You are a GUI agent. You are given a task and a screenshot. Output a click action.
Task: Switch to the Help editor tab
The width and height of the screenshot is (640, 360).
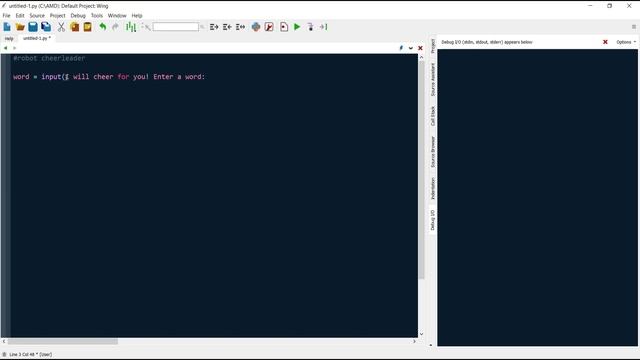click(x=9, y=38)
